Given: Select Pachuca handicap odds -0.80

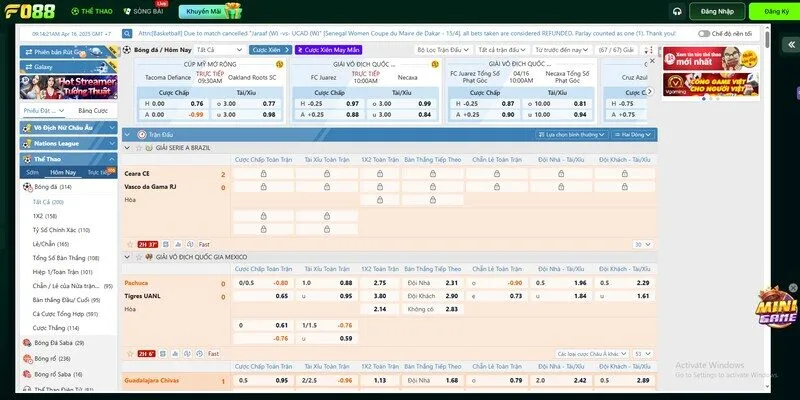Looking at the screenshot, I should [x=281, y=283].
